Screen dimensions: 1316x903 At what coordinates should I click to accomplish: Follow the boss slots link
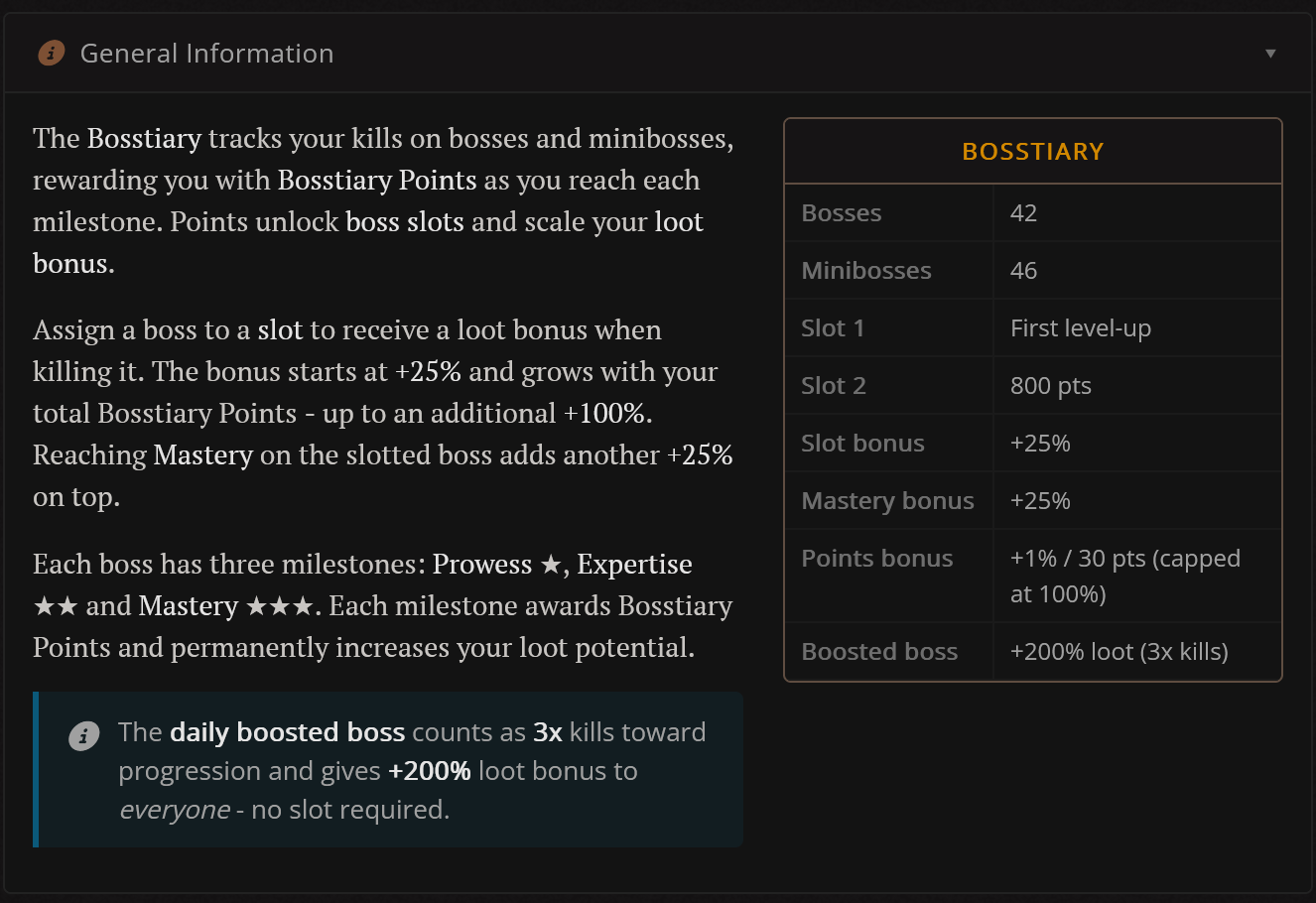point(405,221)
